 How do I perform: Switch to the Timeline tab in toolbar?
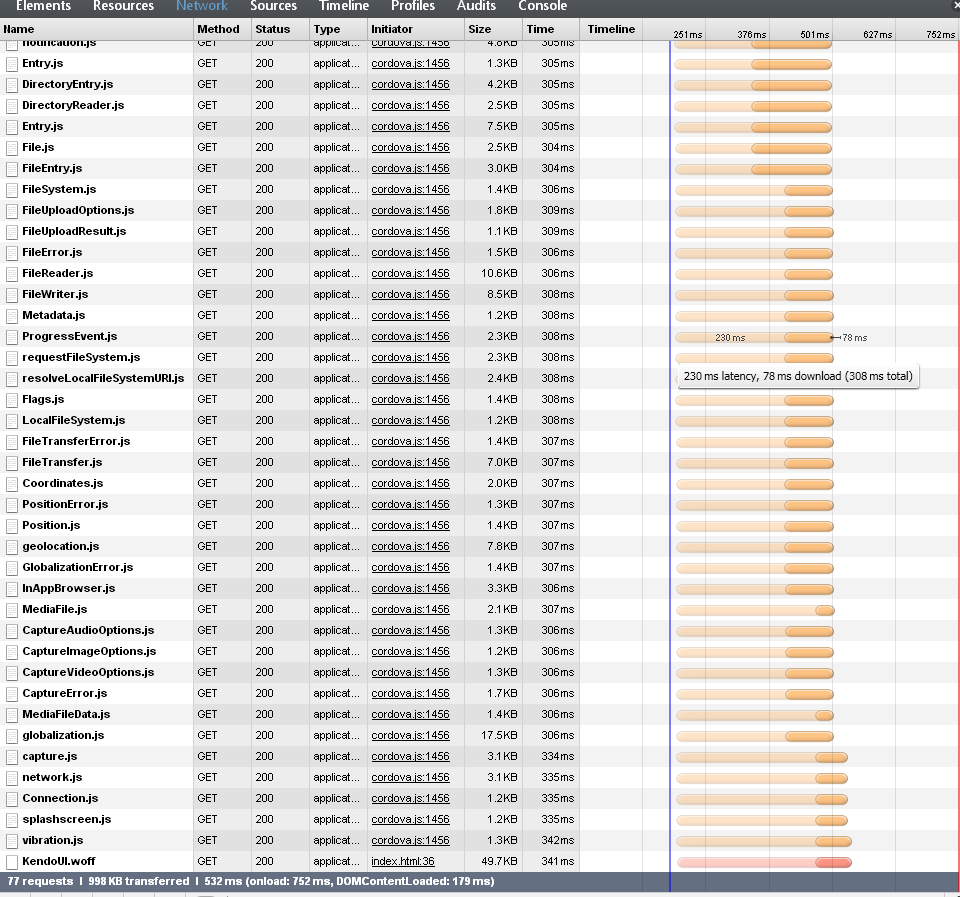[x=344, y=6]
